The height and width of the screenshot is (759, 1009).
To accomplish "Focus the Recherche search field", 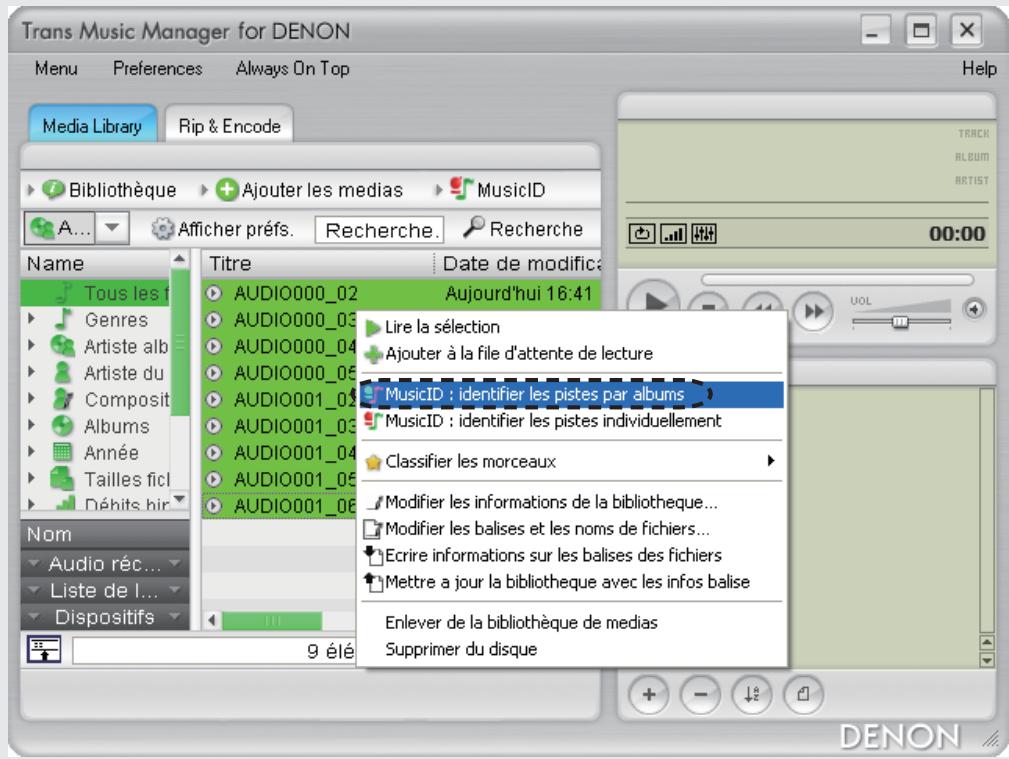I will pyautogui.click(x=379, y=229).
